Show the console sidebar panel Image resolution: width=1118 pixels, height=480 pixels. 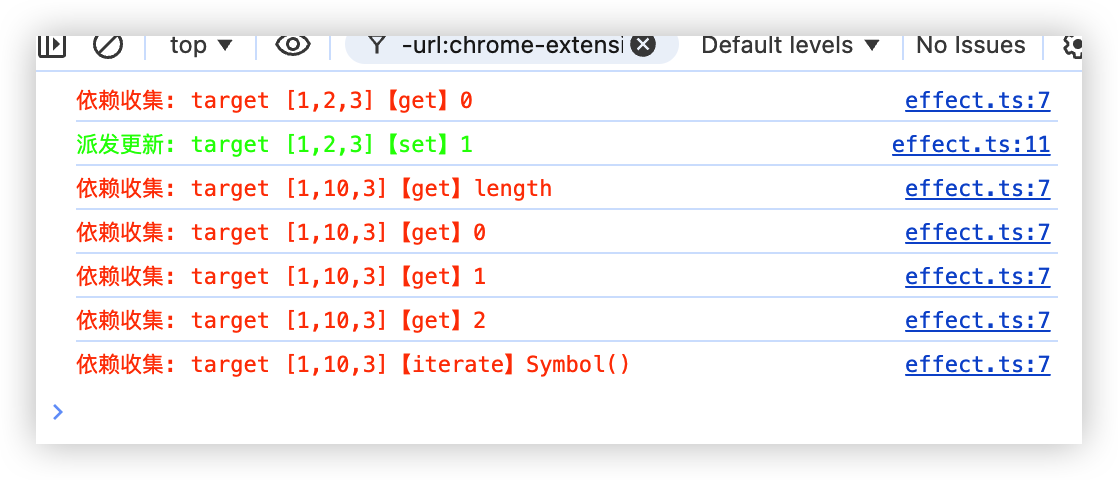pyautogui.click(x=52, y=45)
